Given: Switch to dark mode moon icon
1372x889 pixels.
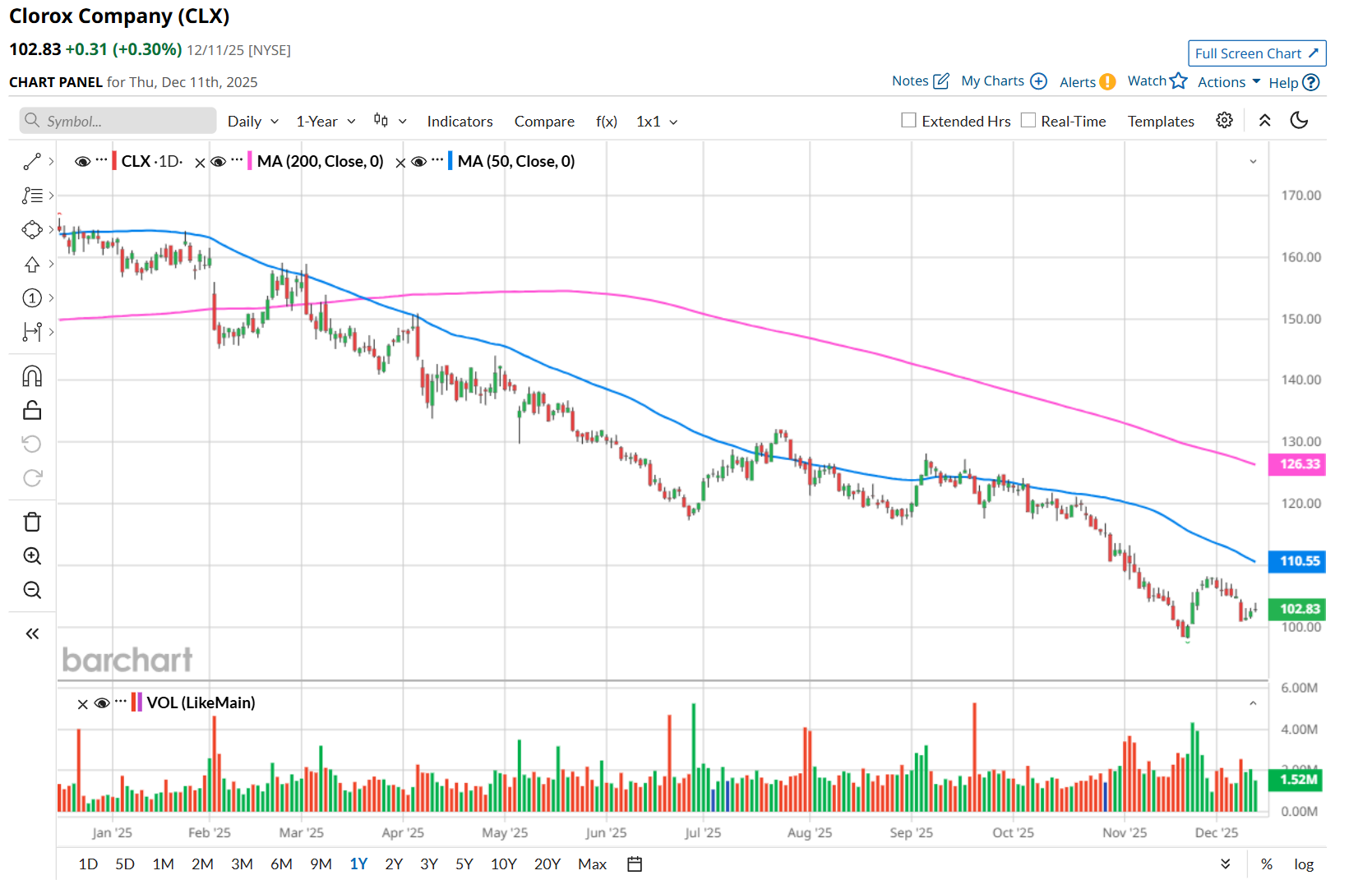Looking at the screenshot, I should click(x=1299, y=121).
